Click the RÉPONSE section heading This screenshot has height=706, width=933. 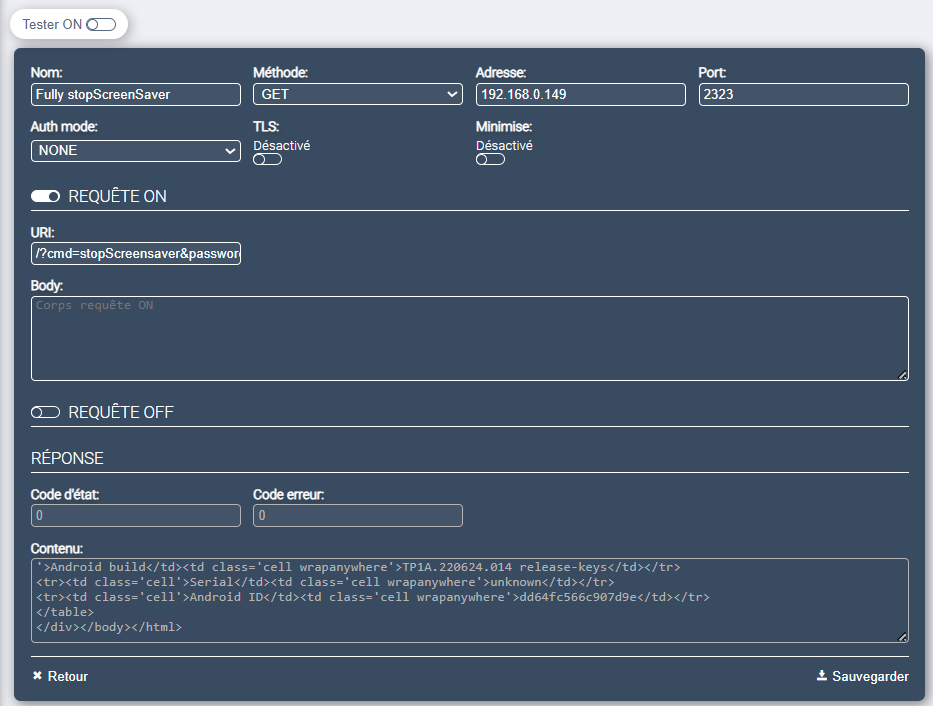pyautogui.click(x=67, y=458)
